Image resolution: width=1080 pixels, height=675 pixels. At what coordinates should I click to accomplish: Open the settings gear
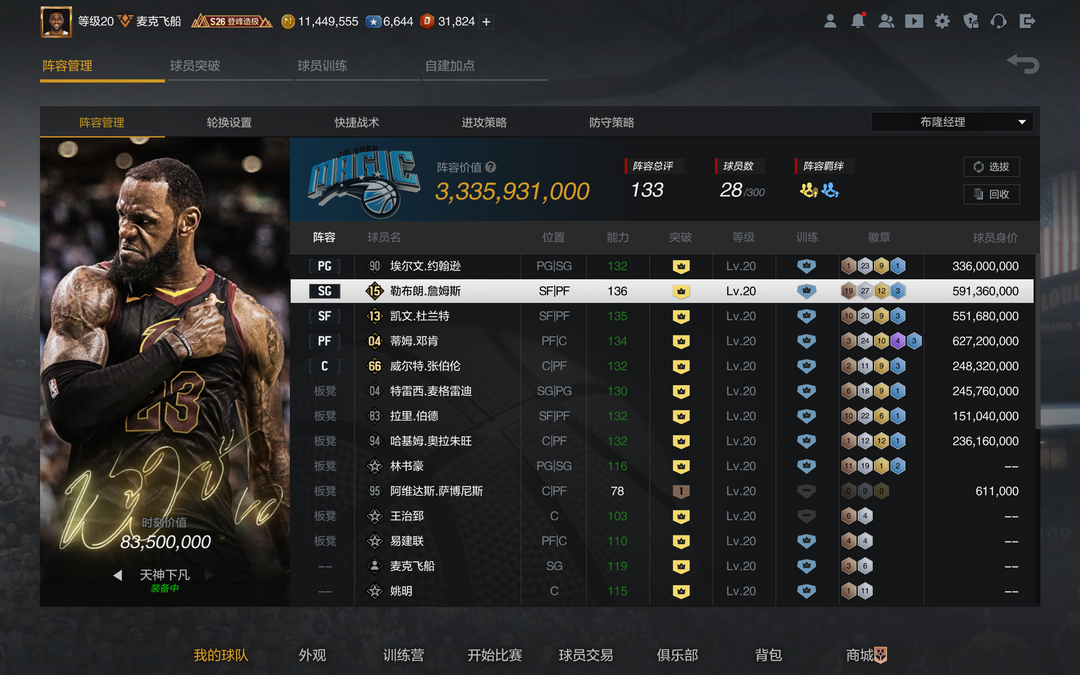pyautogui.click(x=942, y=21)
